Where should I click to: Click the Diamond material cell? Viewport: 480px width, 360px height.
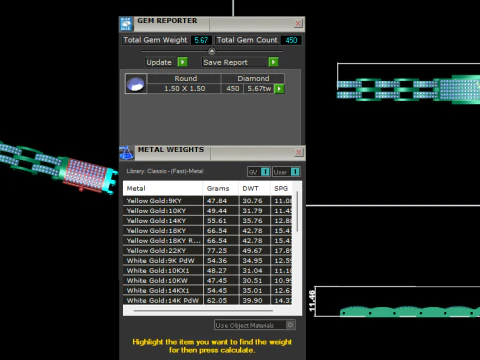click(x=253, y=78)
